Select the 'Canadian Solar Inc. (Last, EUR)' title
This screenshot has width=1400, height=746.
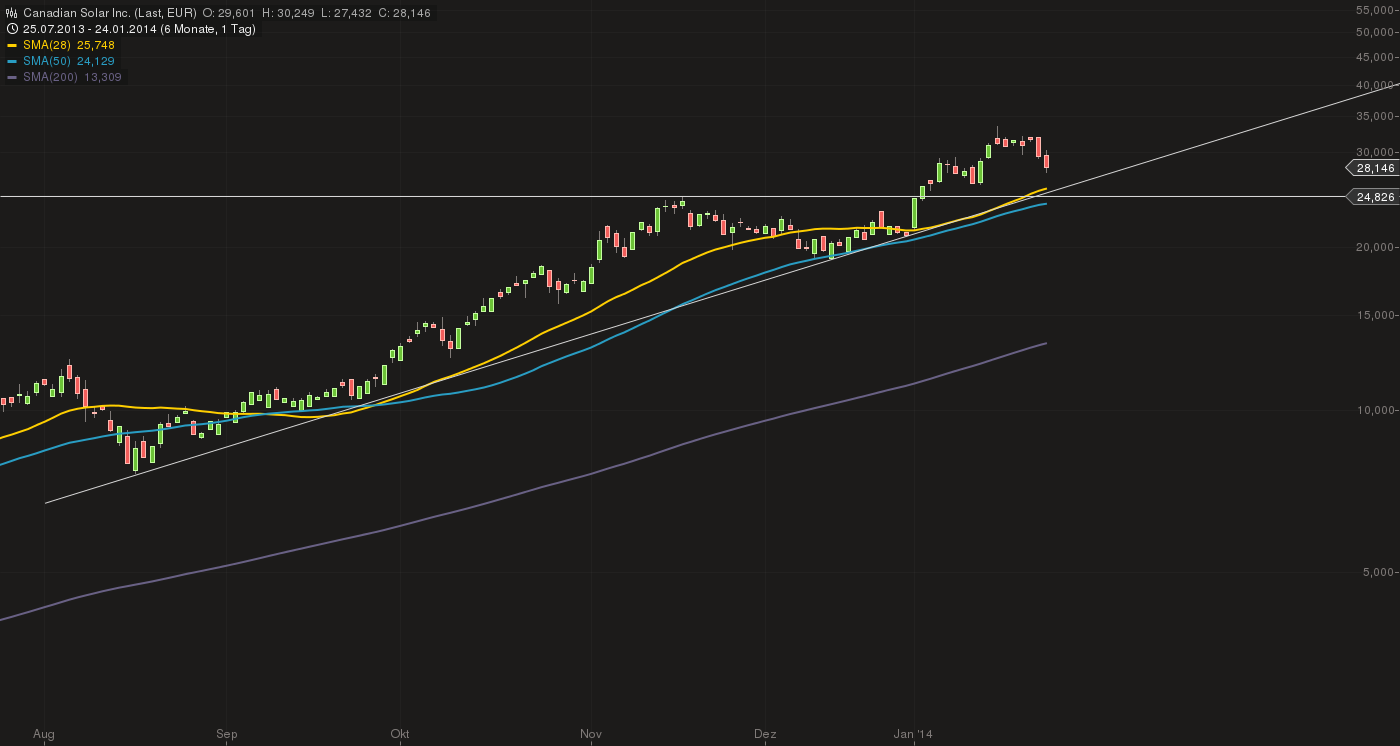(x=110, y=13)
